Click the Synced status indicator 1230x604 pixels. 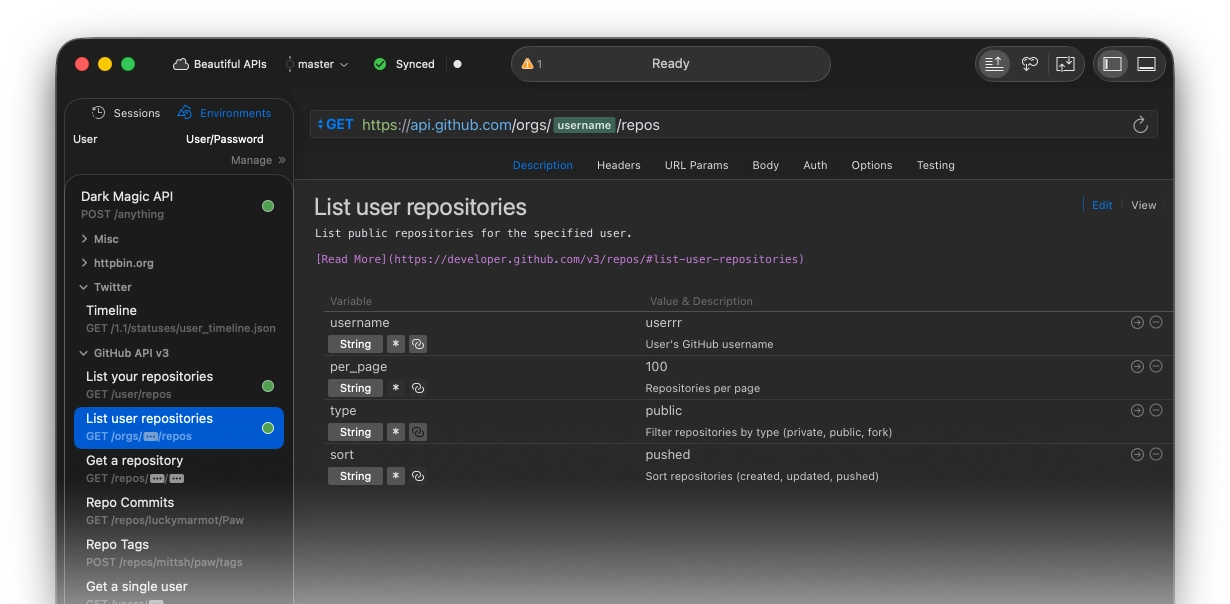[404, 64]
